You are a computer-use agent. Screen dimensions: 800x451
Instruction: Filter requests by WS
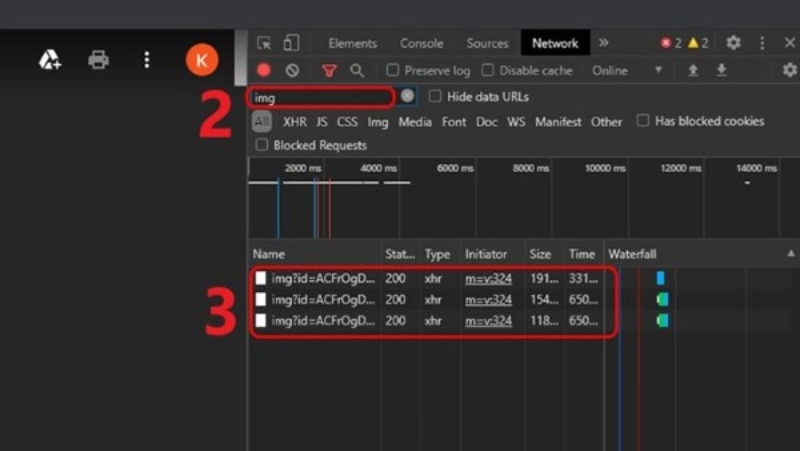(x=516, y=122)
